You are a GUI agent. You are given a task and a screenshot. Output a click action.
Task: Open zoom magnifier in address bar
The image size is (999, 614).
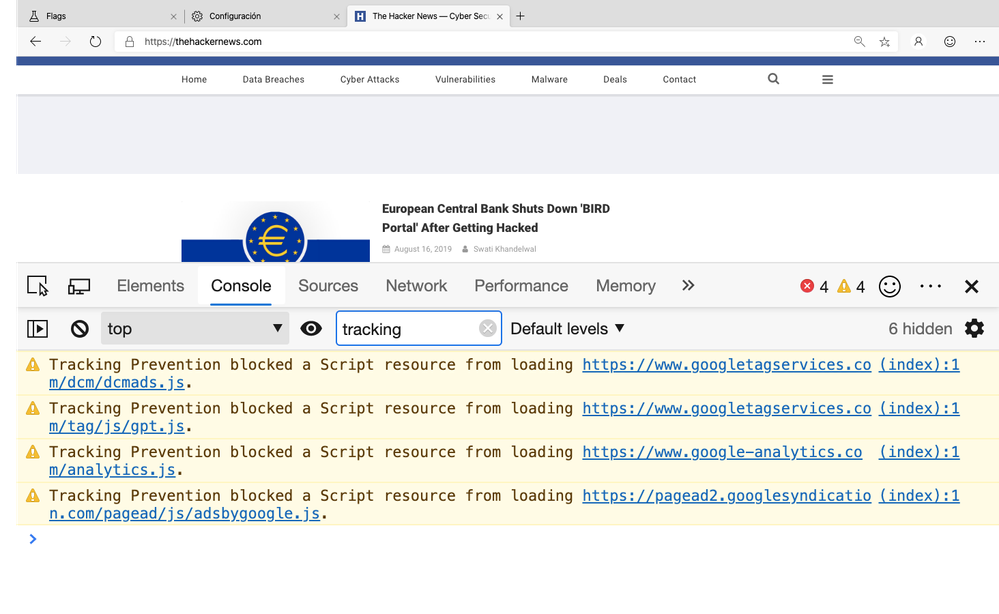[x=859, y=41]
